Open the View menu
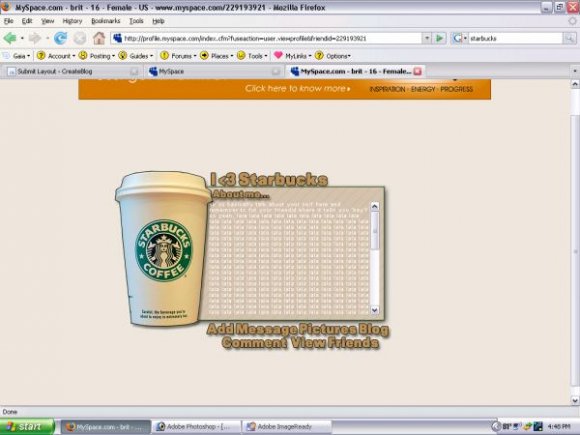The height and width of the screenshot is (435, 580). [x=47, y=21]
